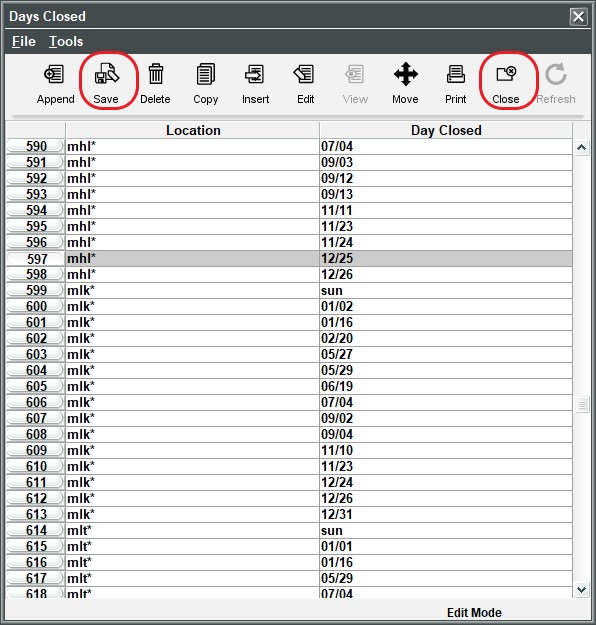Click the Day Closed column header
Screen dimensions: 596x625
pyautogui.click(x=446, y=130)
